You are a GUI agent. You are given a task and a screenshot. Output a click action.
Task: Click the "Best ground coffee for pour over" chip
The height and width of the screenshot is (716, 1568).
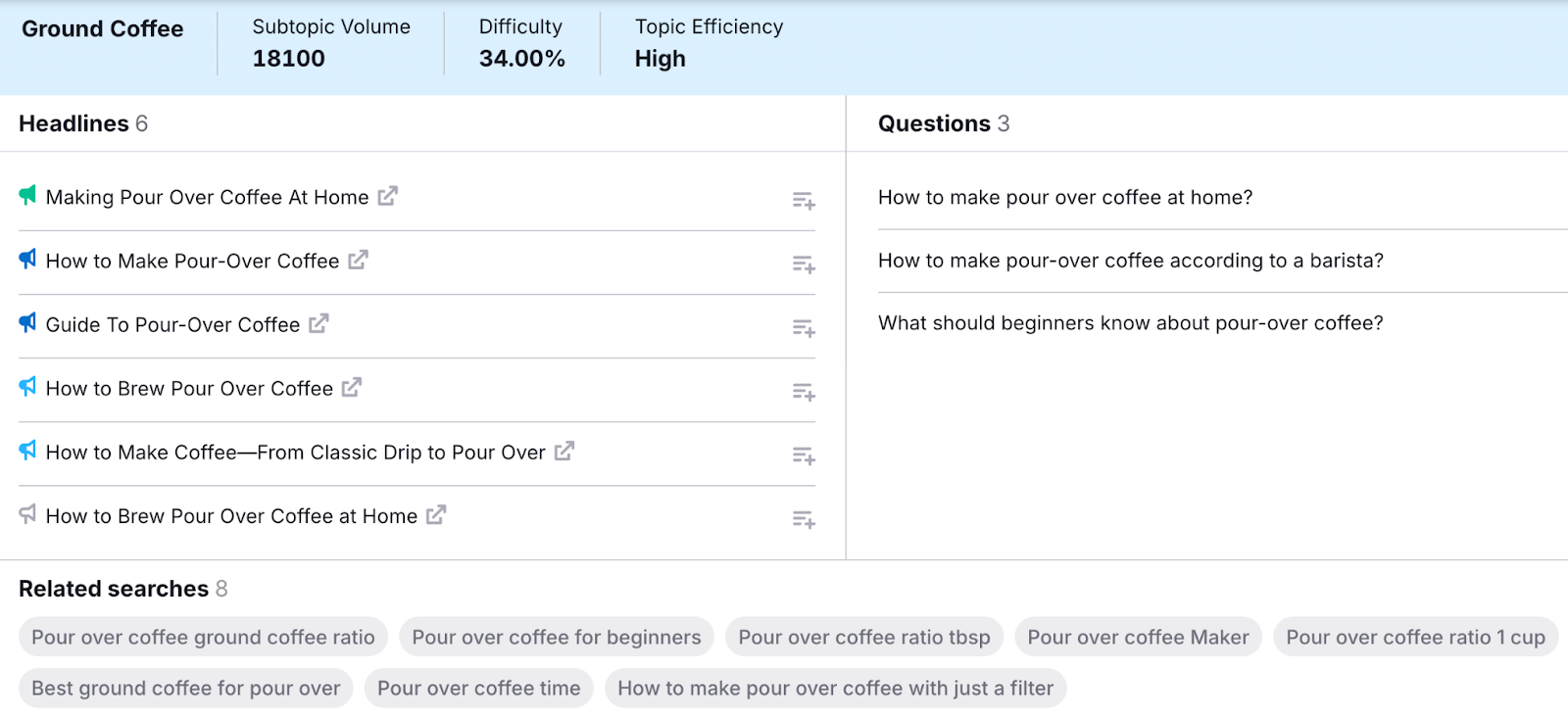point(183,688)
